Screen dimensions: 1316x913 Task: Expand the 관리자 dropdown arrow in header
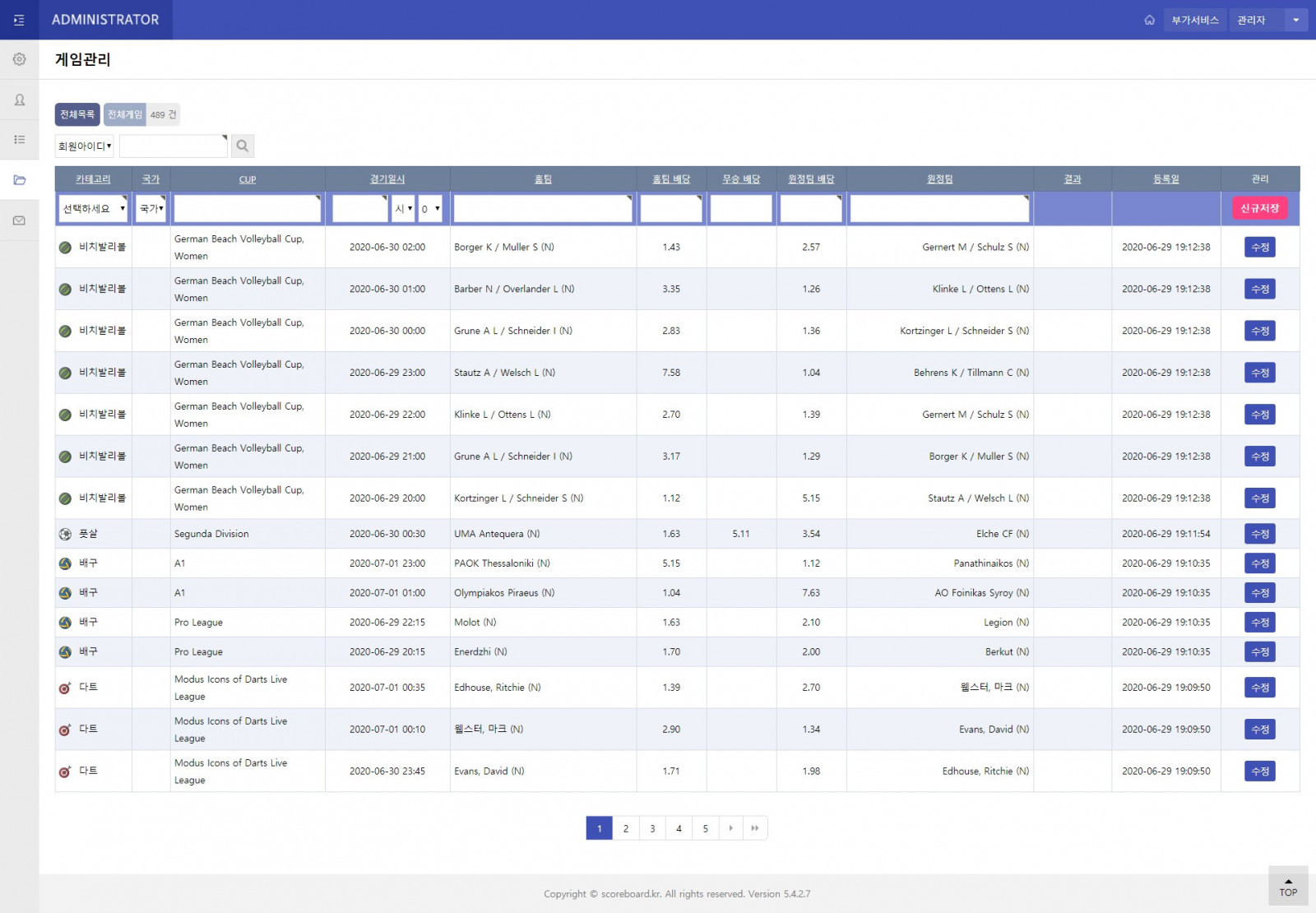(1295, 20)
